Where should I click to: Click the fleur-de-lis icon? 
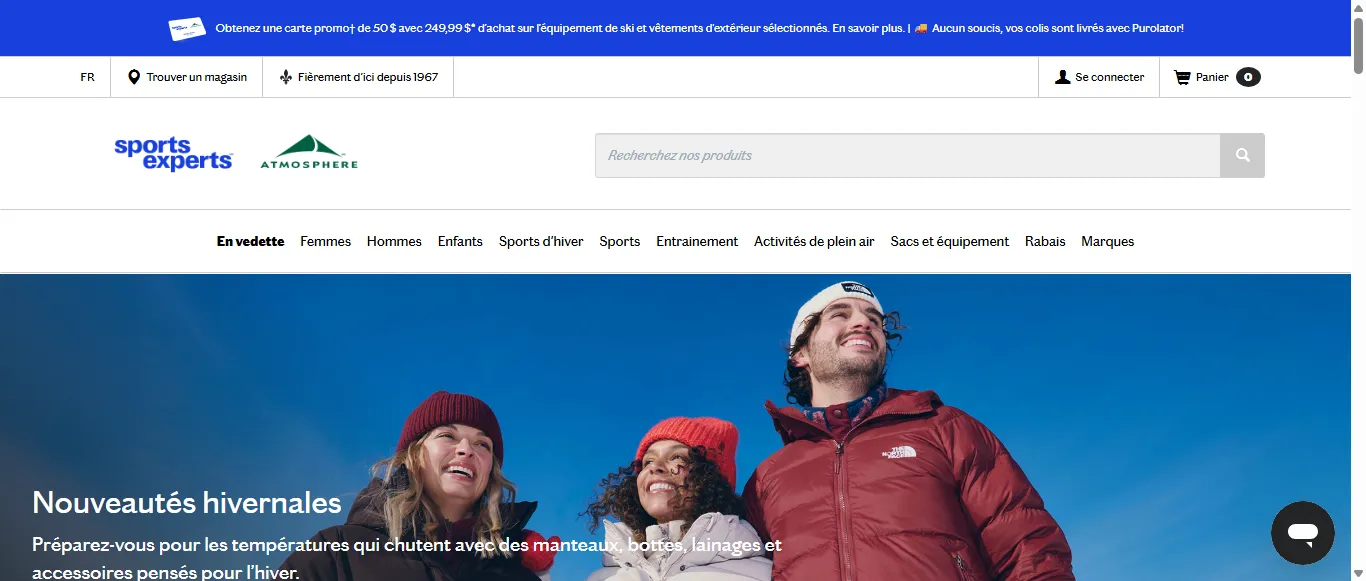point(286,77)
